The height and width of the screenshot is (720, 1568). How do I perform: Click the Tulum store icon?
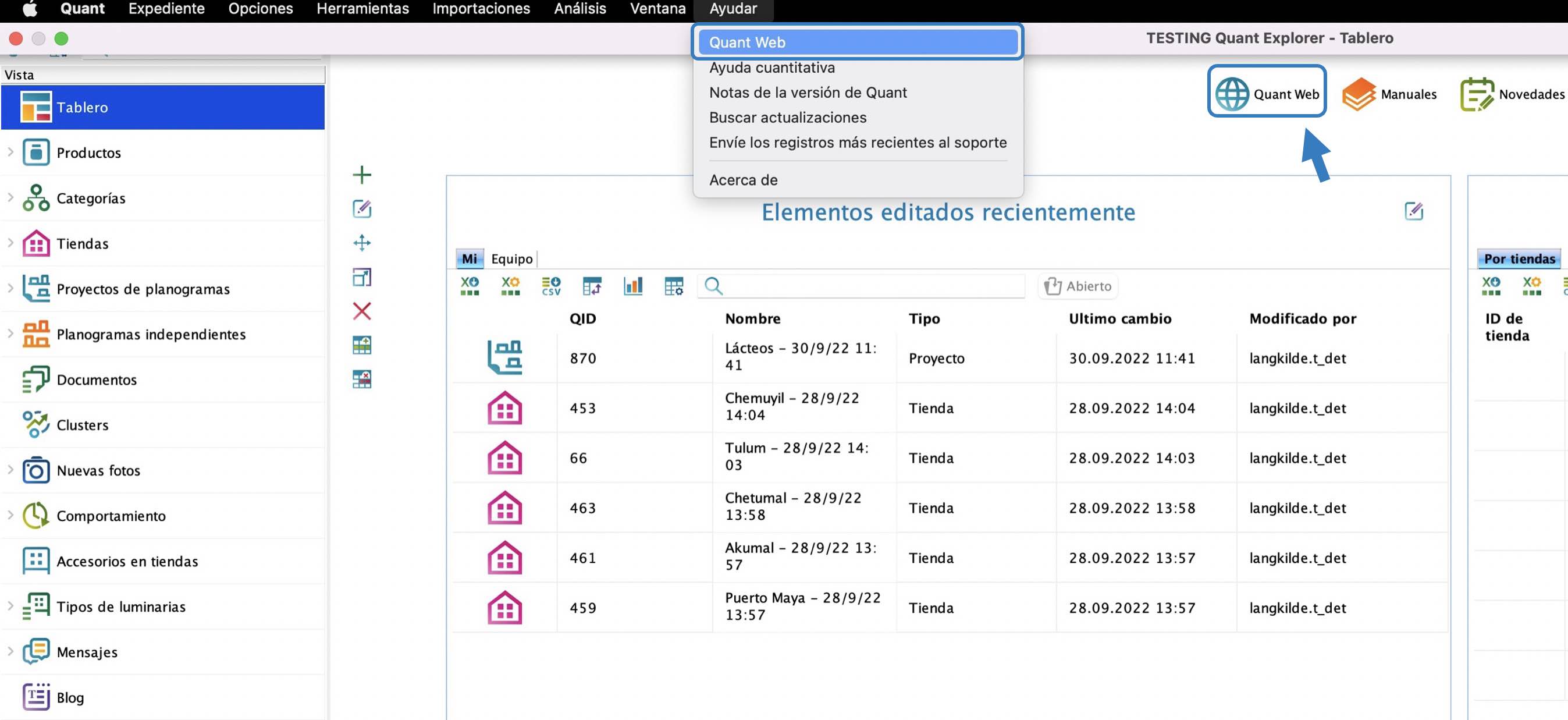click(x=504, y=457)
